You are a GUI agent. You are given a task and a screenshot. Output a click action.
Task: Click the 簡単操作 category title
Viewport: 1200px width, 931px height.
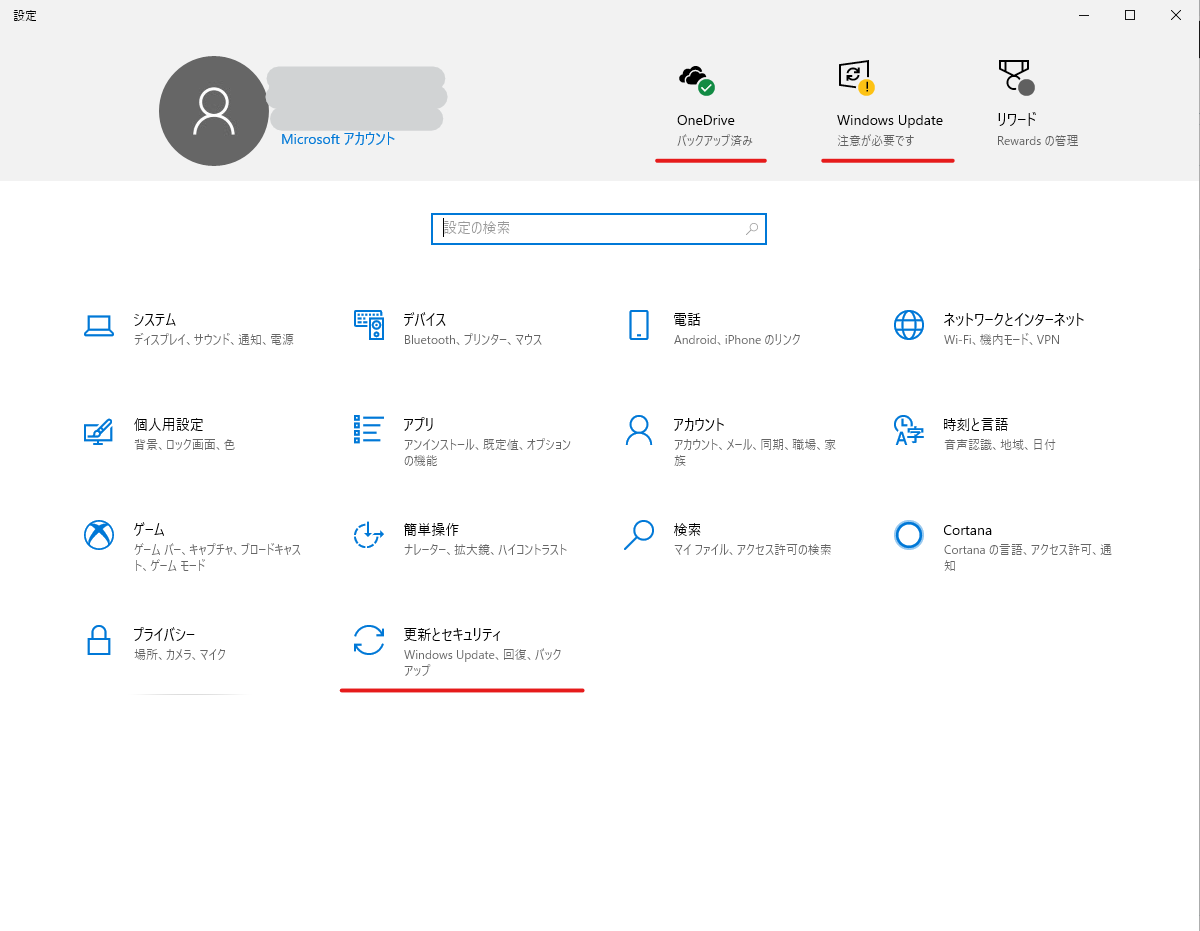click(431, 529)
